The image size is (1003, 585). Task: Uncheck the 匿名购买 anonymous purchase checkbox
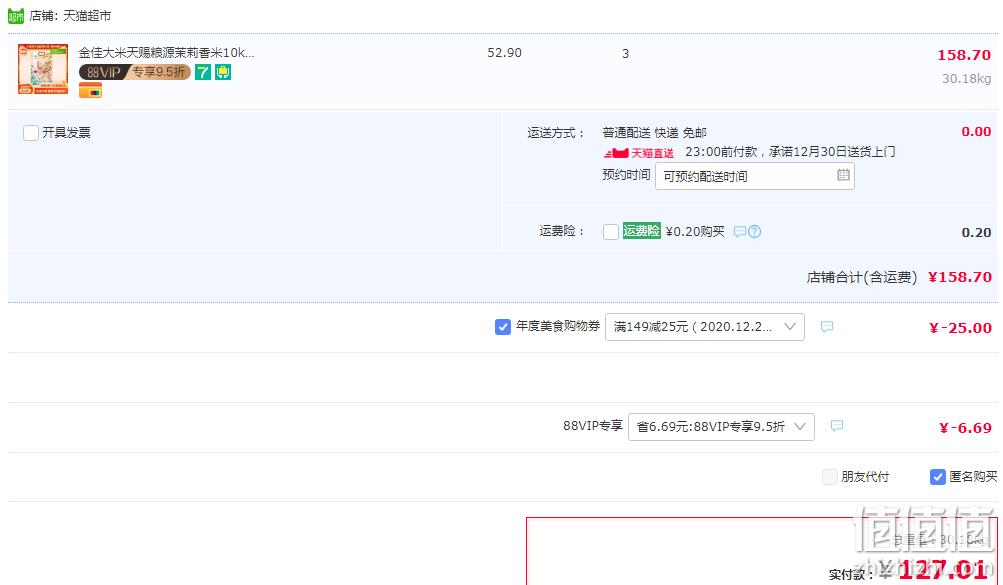pos(938,477)
